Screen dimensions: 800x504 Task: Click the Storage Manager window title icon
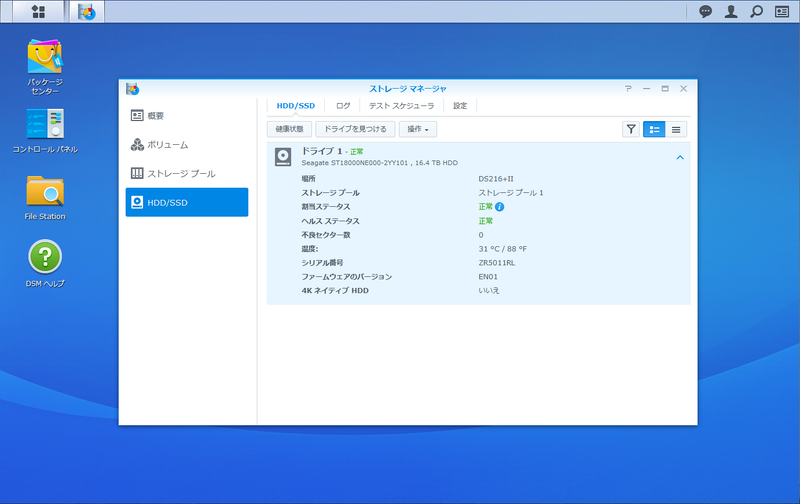133,89
